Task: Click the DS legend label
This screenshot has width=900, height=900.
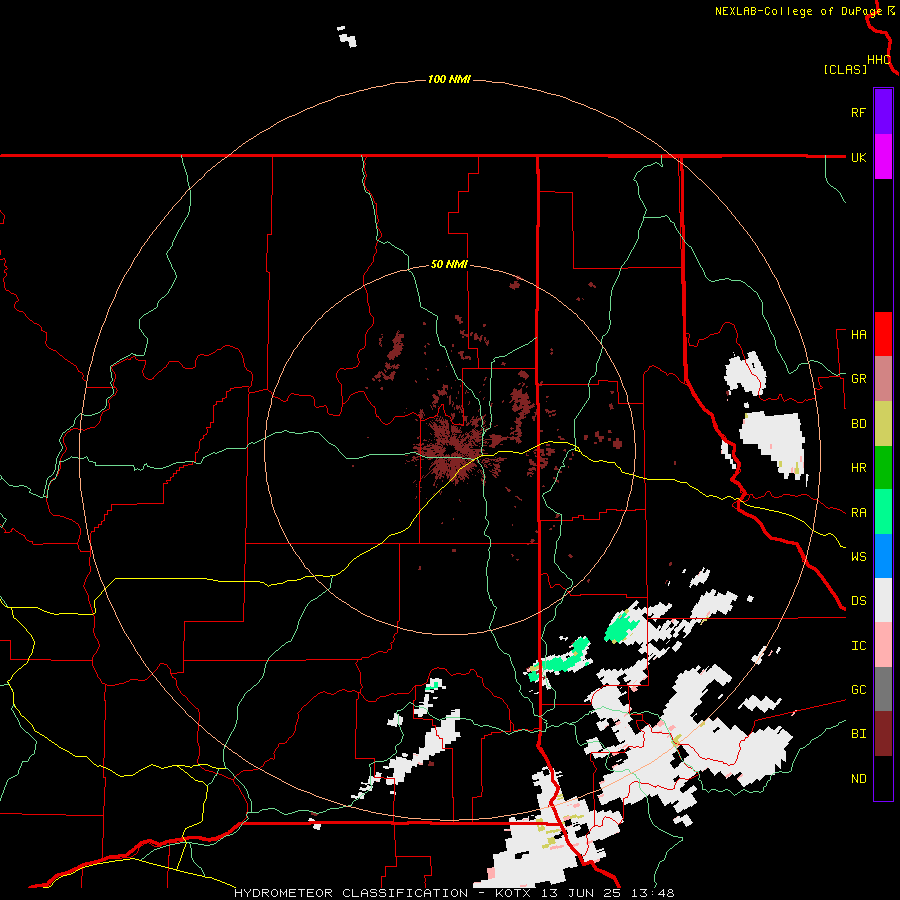Action: click(858, 601)
